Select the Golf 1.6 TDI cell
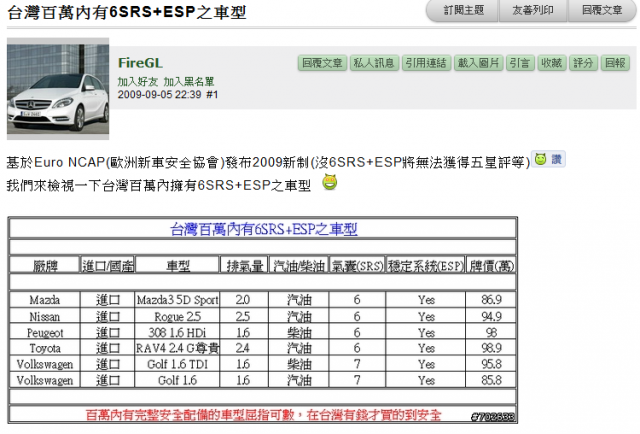Image resolution: width=640 pixels, height=434 pixels. [178, 364]
